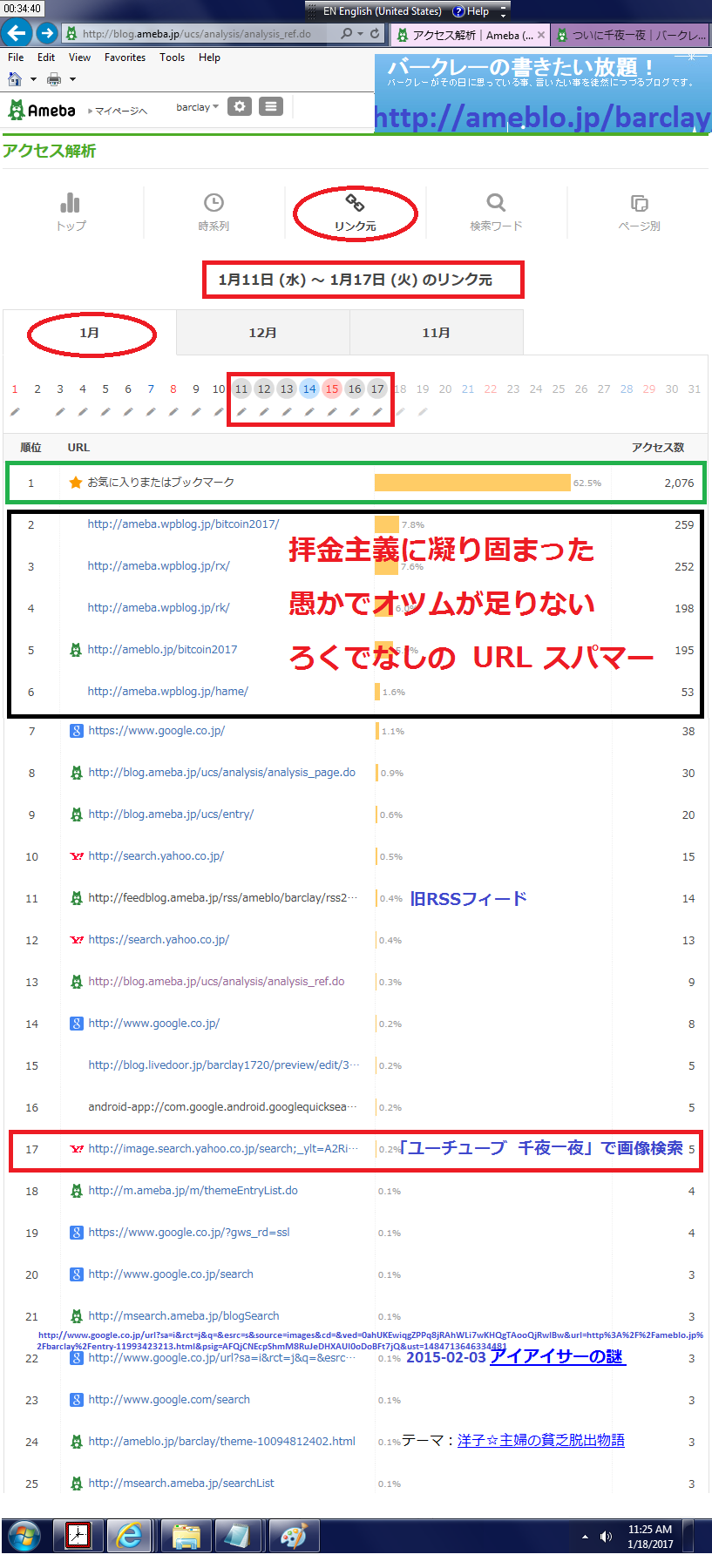Click the taskbar clock showing 11:25 AM
Screen dimensions: 712x1568
pos(650,1537)
